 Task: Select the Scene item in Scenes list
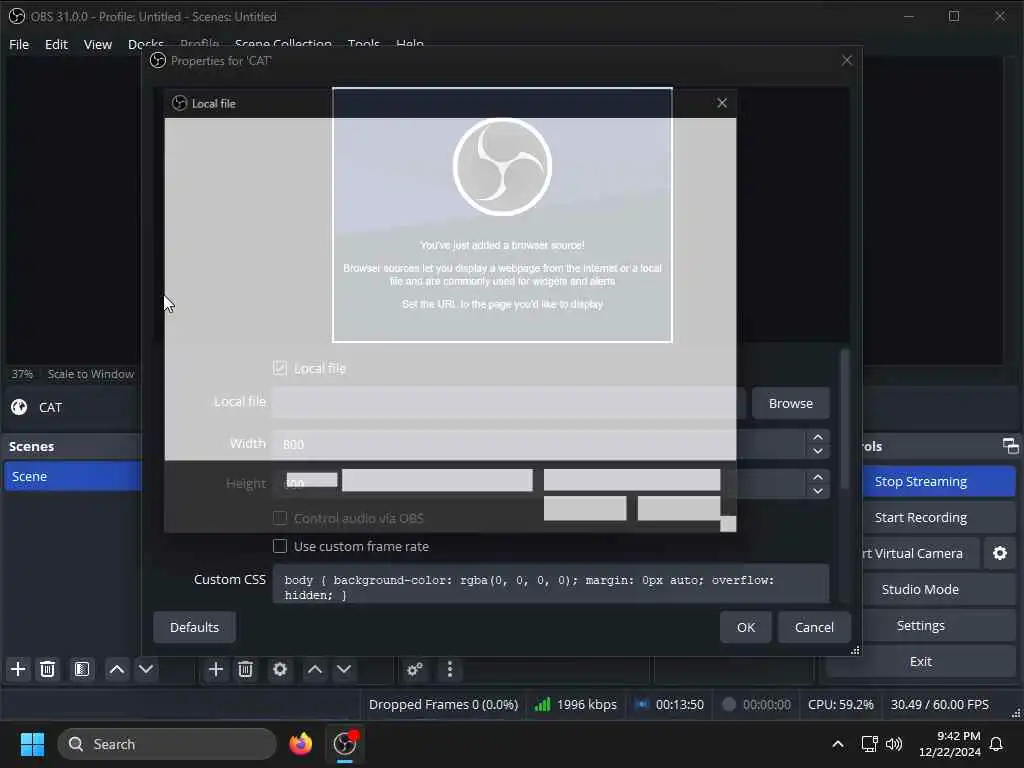coord(72,476)
